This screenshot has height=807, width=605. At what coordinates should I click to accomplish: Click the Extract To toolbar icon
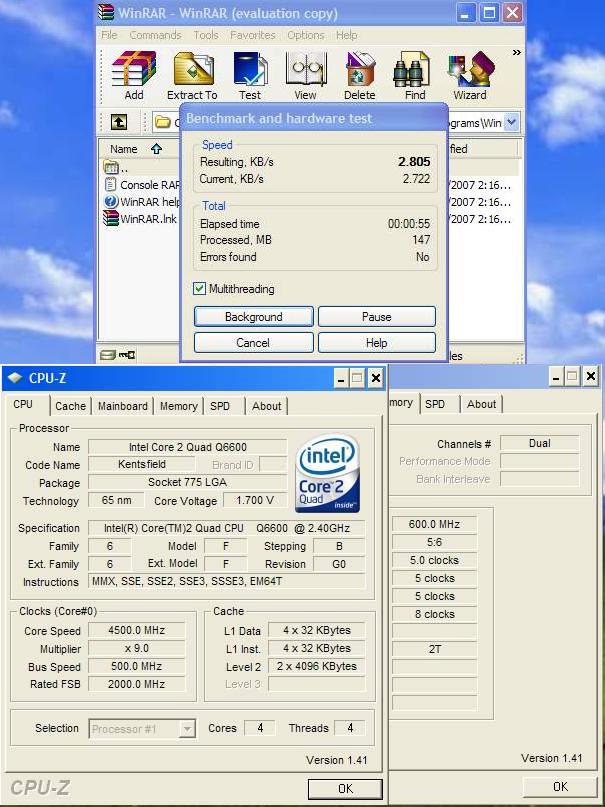[192, 75]
